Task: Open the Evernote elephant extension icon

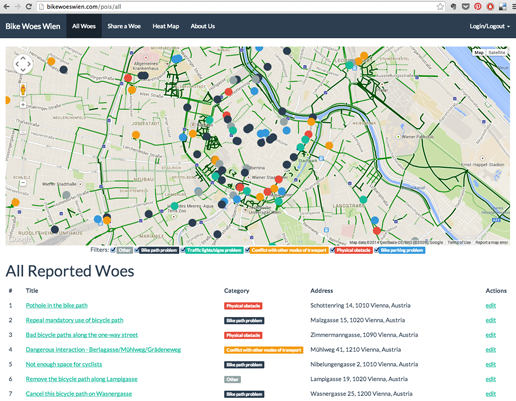Action: 453,6
